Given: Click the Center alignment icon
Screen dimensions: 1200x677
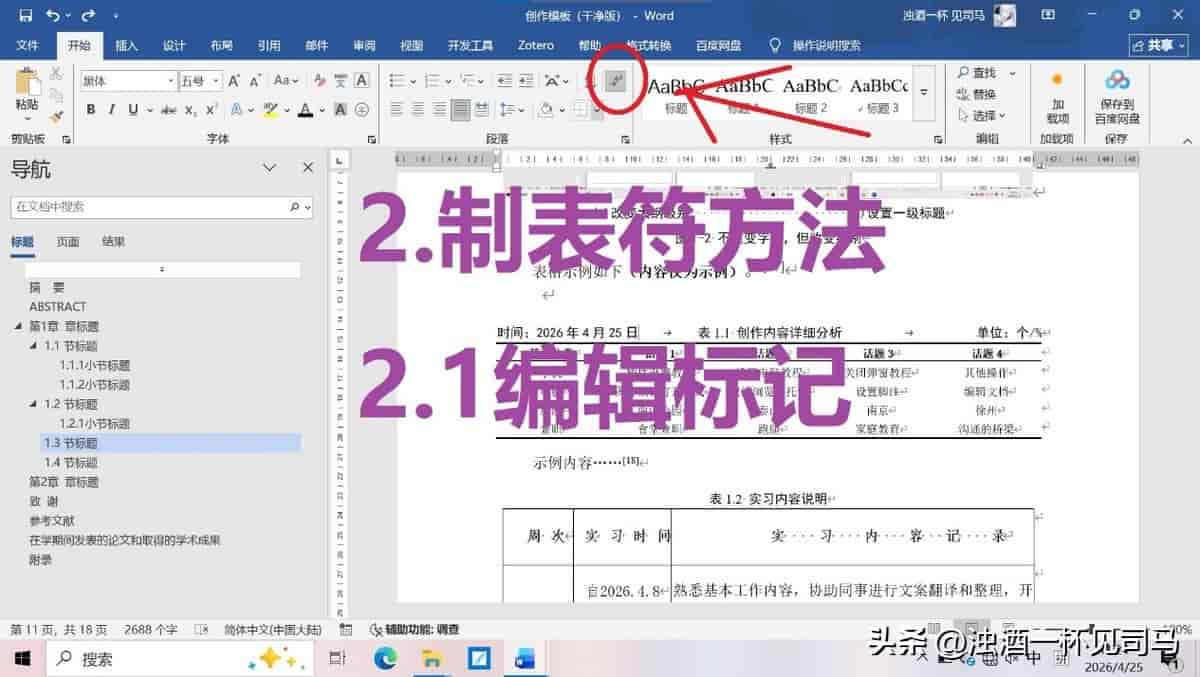Looking at the screenshot, I should (x=418, y=110).
